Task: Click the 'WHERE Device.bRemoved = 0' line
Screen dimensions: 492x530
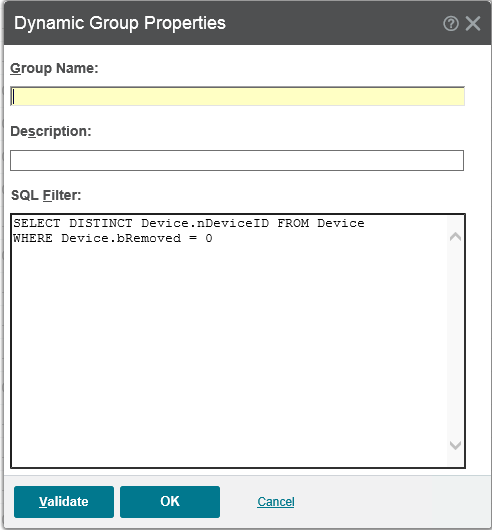Action: click(113, 238)
